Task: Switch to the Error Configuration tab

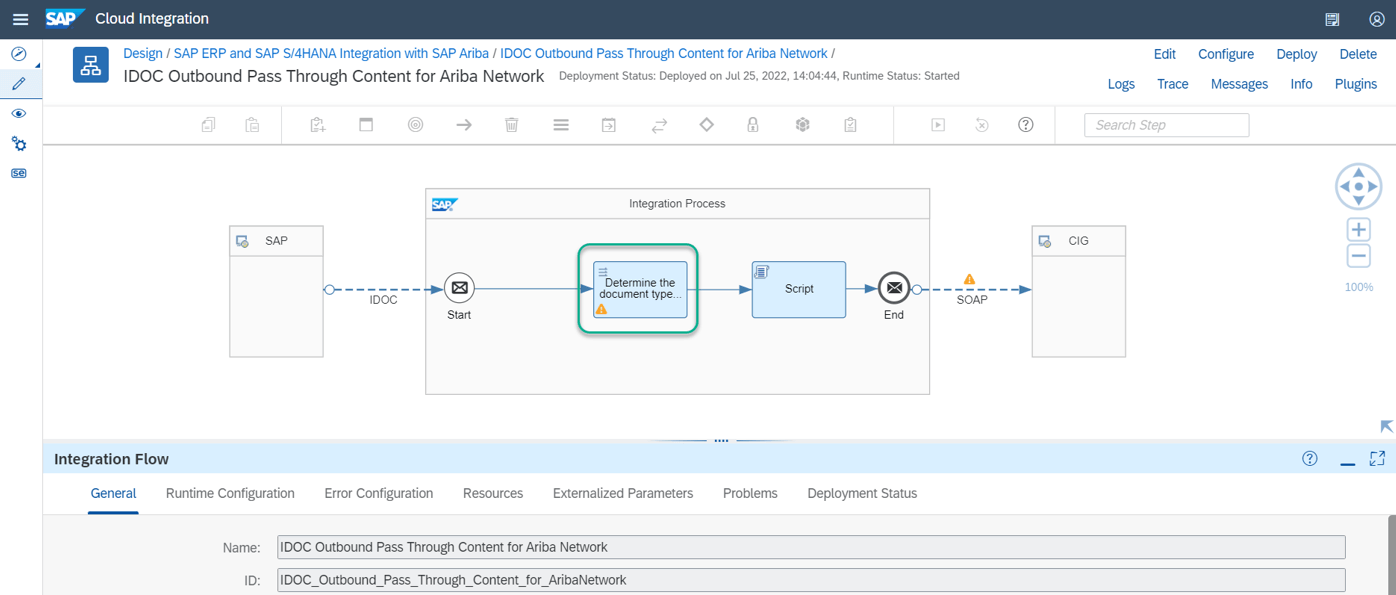Action: point(379,493)
